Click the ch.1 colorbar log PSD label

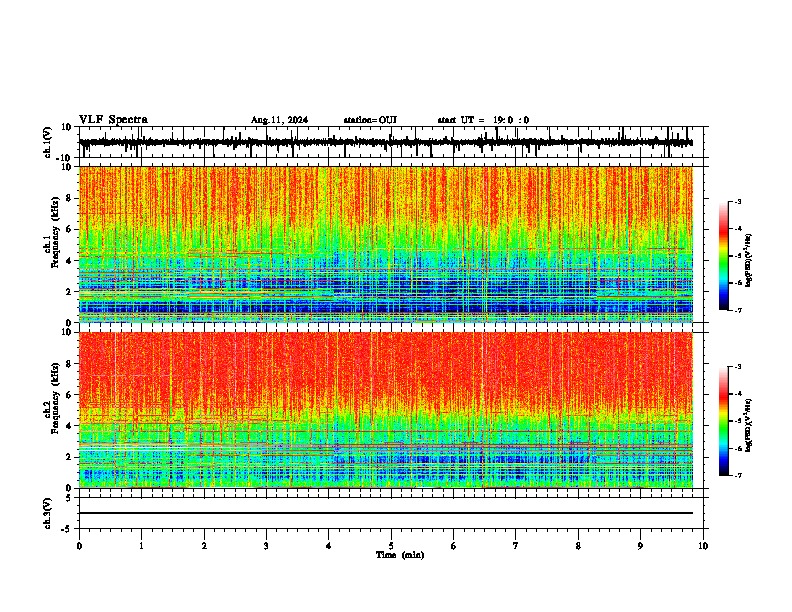point(749,261)
